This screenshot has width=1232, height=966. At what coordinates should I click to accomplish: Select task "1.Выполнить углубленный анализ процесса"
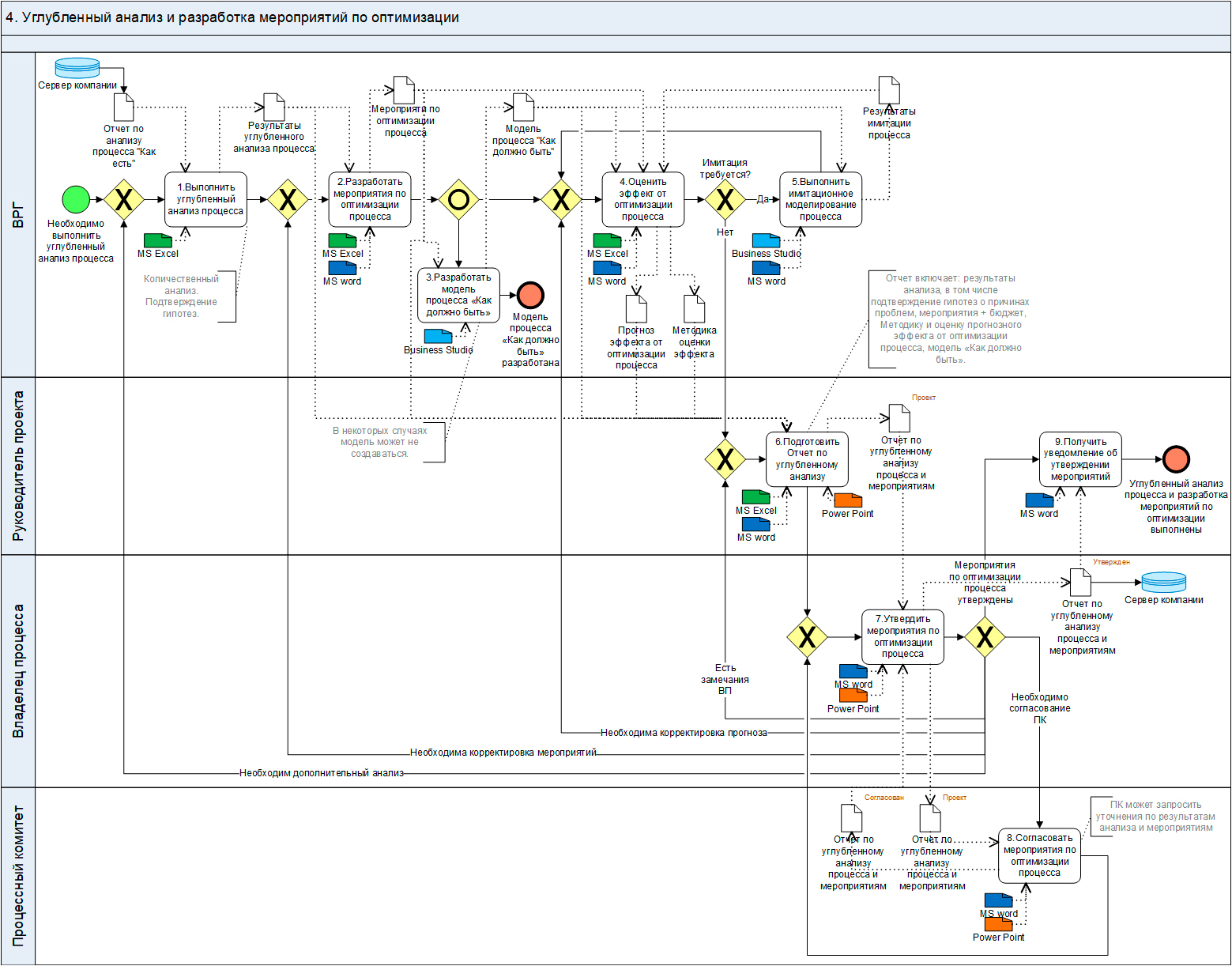(x=205, y=199)
